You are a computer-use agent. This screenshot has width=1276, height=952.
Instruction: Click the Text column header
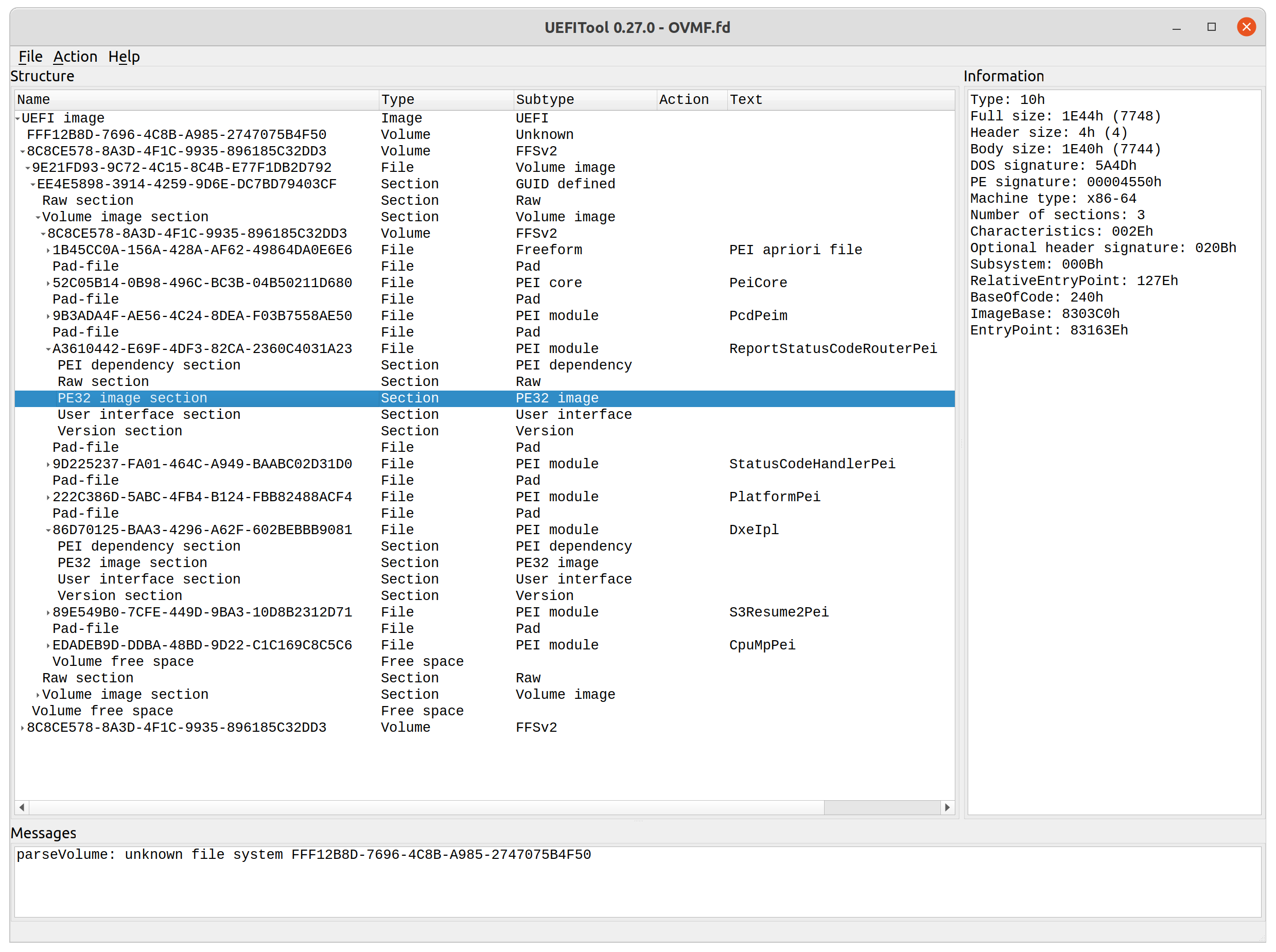point(747,99)
